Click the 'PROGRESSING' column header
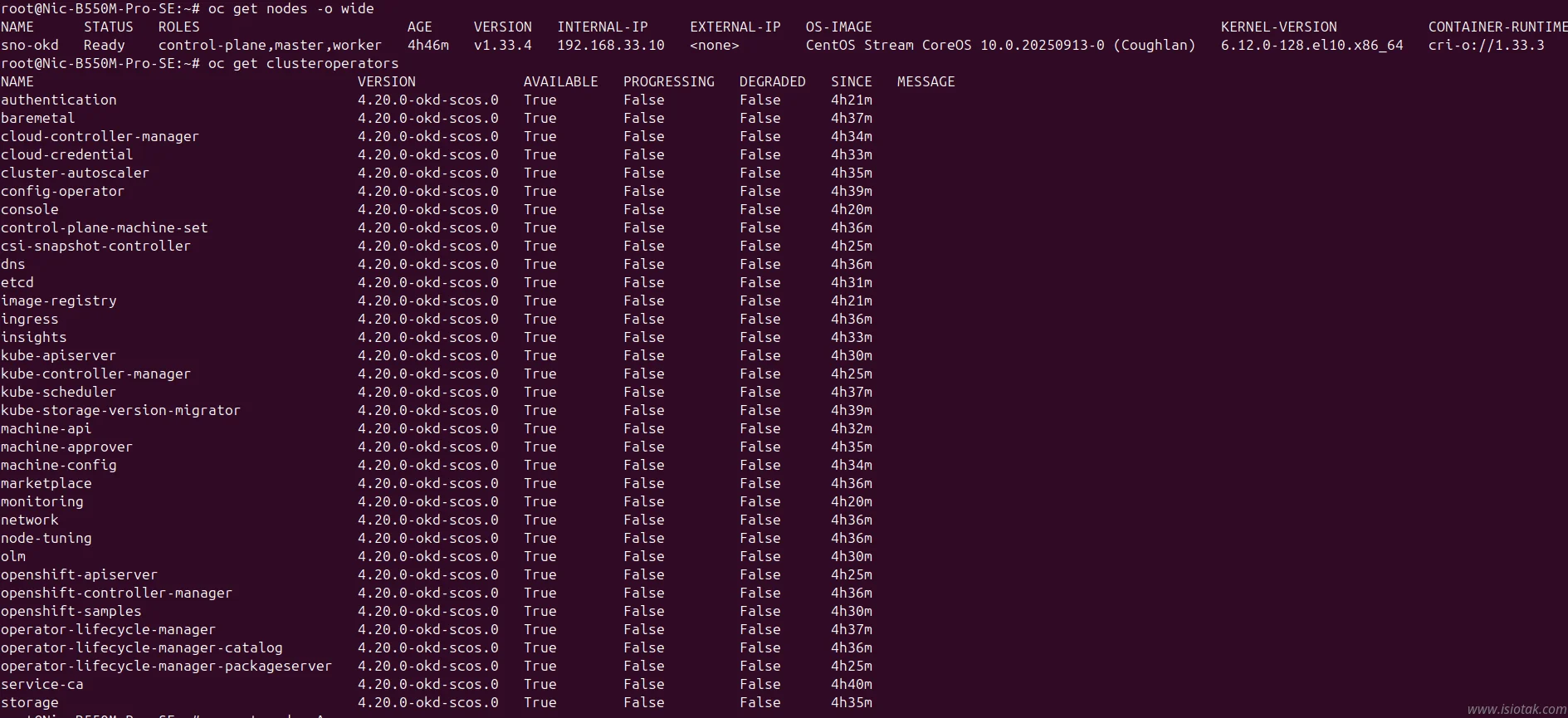Image resolution: width=1568 pixels, height=718 pixels. (669, 82)
